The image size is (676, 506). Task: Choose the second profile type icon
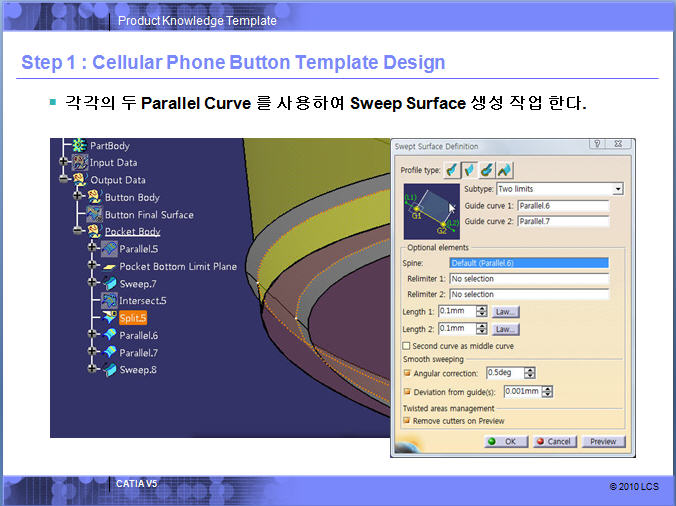click(x=468, y=169)
